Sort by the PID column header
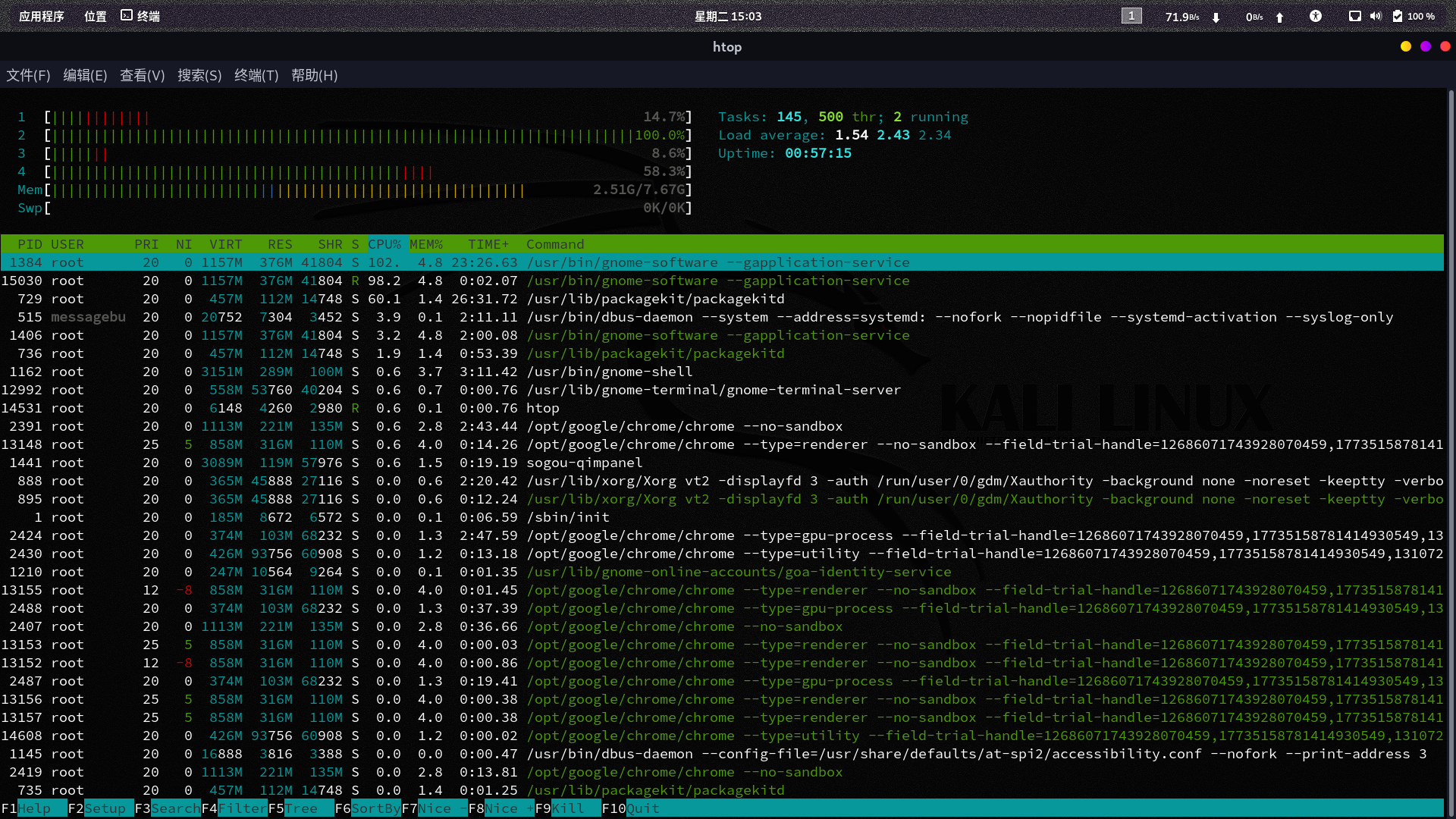This screenshot has width=1456, height=819. [x=30, y=244]
